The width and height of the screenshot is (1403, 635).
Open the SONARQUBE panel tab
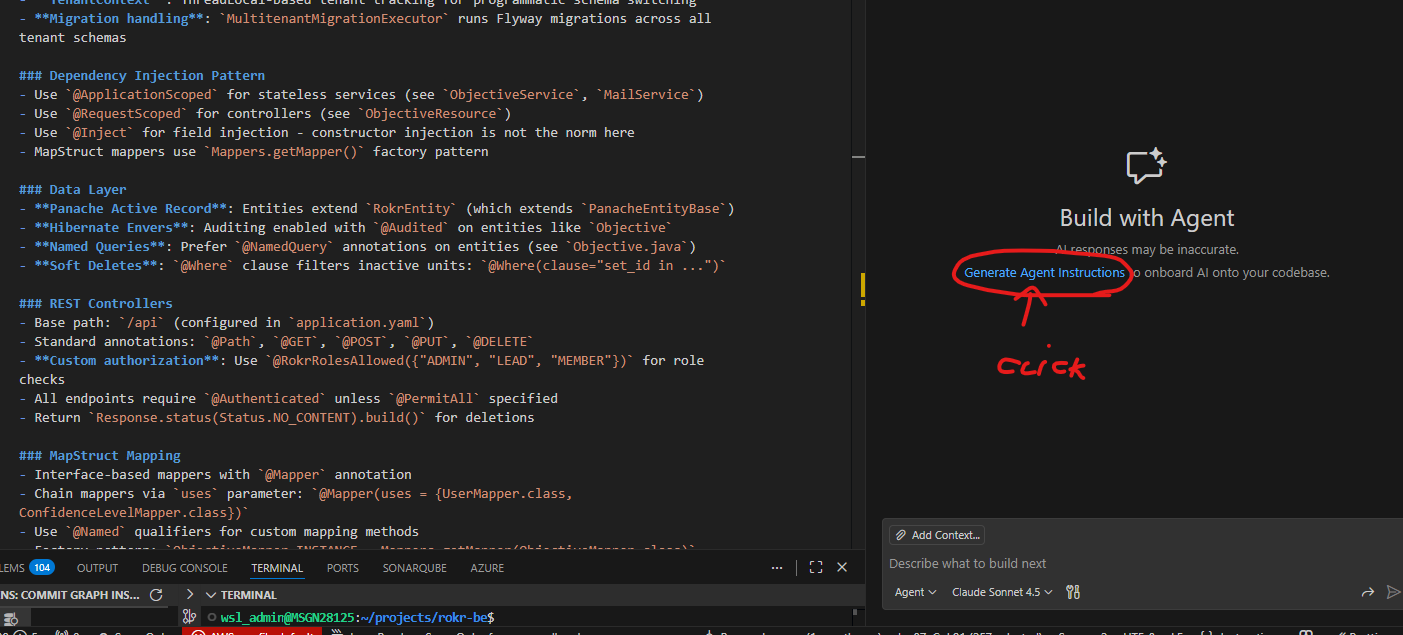tap(415, 568)
